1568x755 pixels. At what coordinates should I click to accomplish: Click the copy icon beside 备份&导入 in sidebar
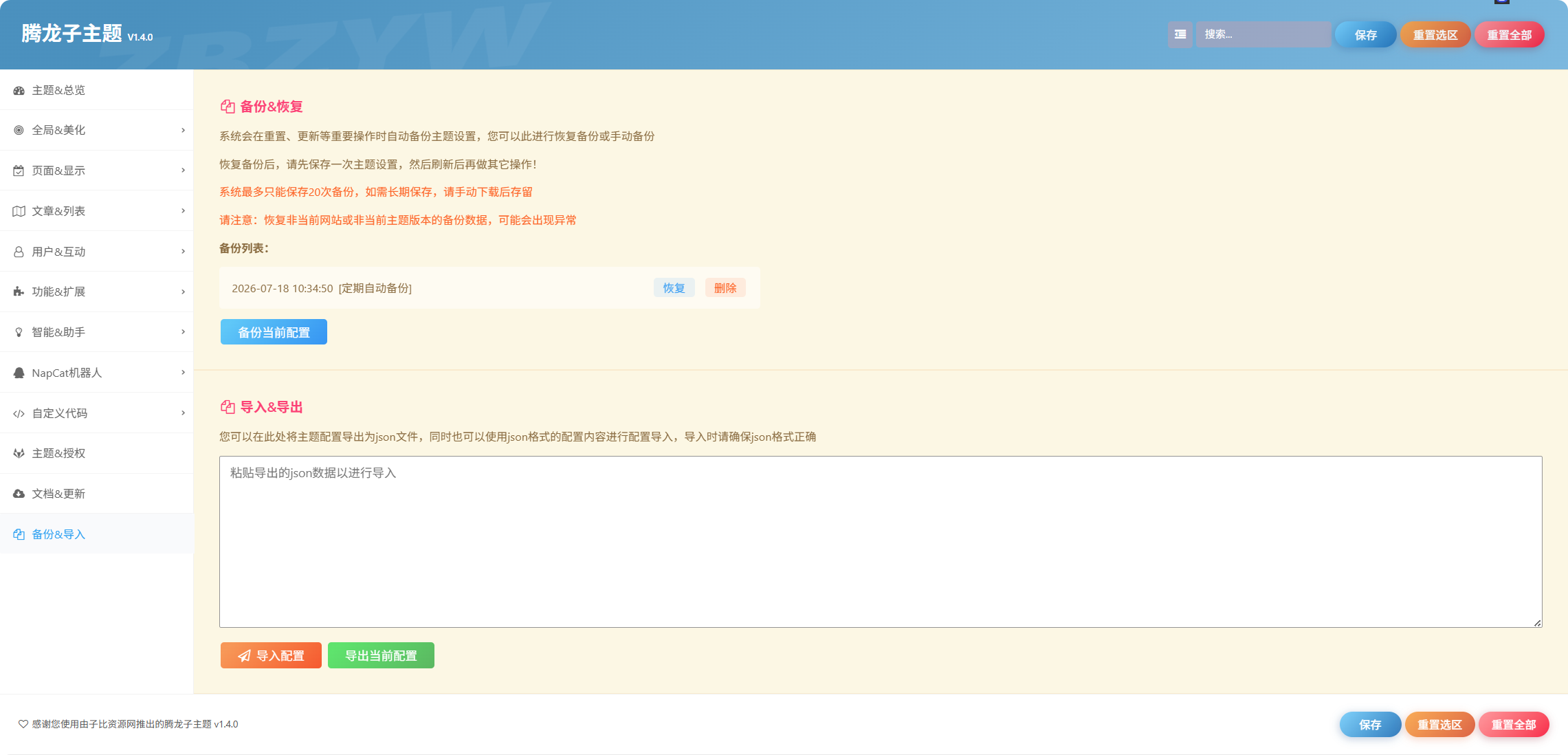(19, 534)
